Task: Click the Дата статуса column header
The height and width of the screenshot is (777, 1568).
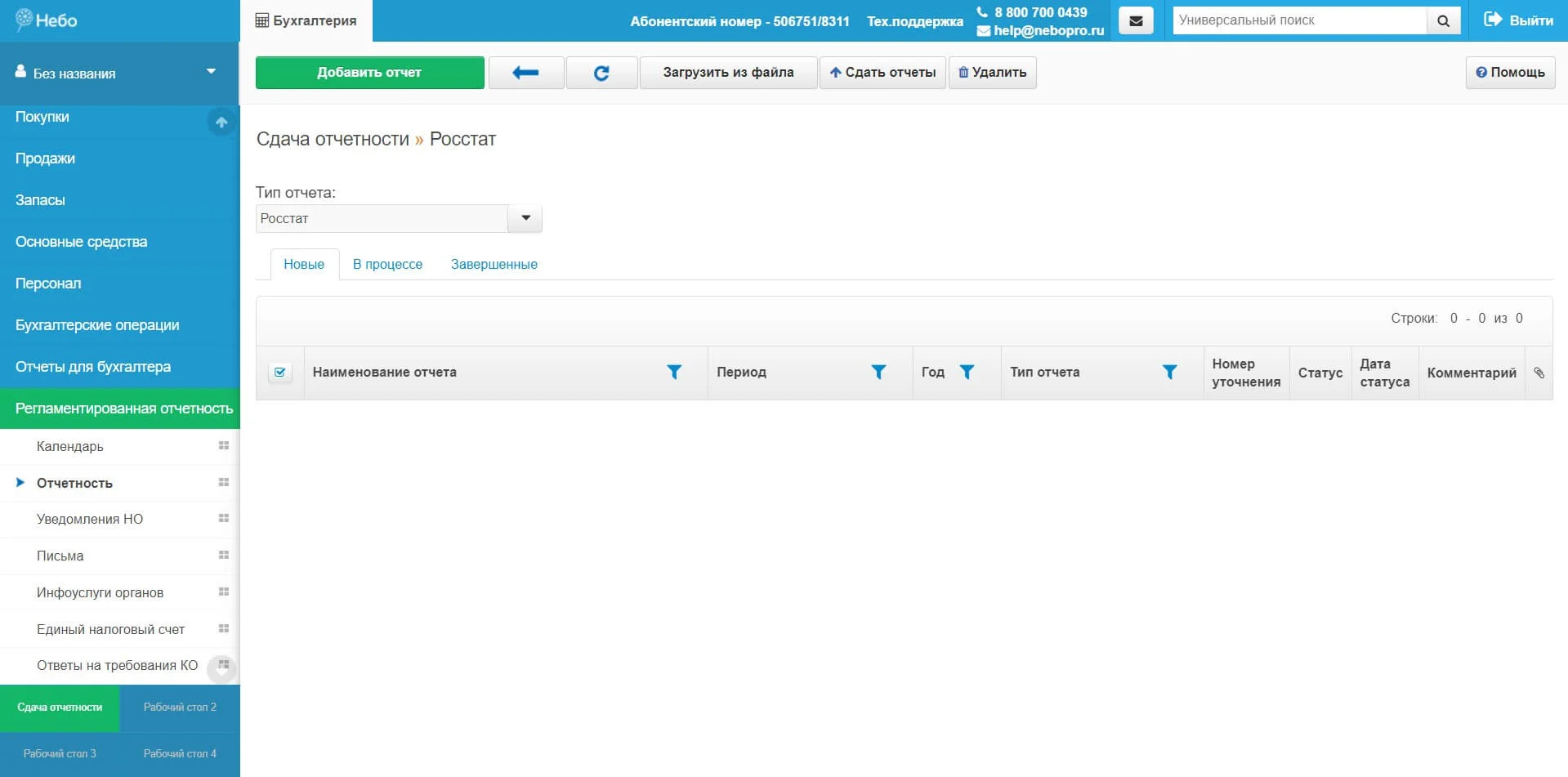Action: (x=1385, y=373)
